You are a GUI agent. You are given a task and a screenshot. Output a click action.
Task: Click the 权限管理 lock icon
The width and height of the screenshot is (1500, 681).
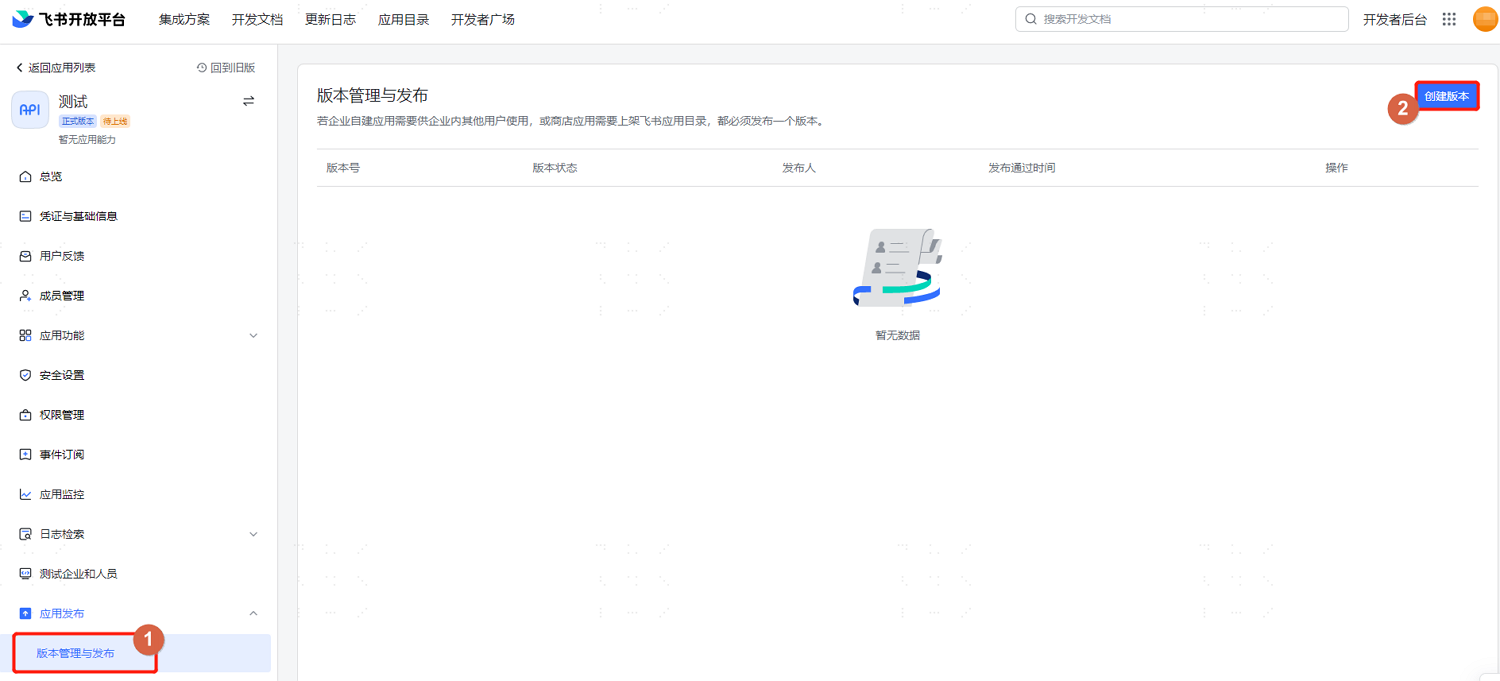tap(25, 415)
